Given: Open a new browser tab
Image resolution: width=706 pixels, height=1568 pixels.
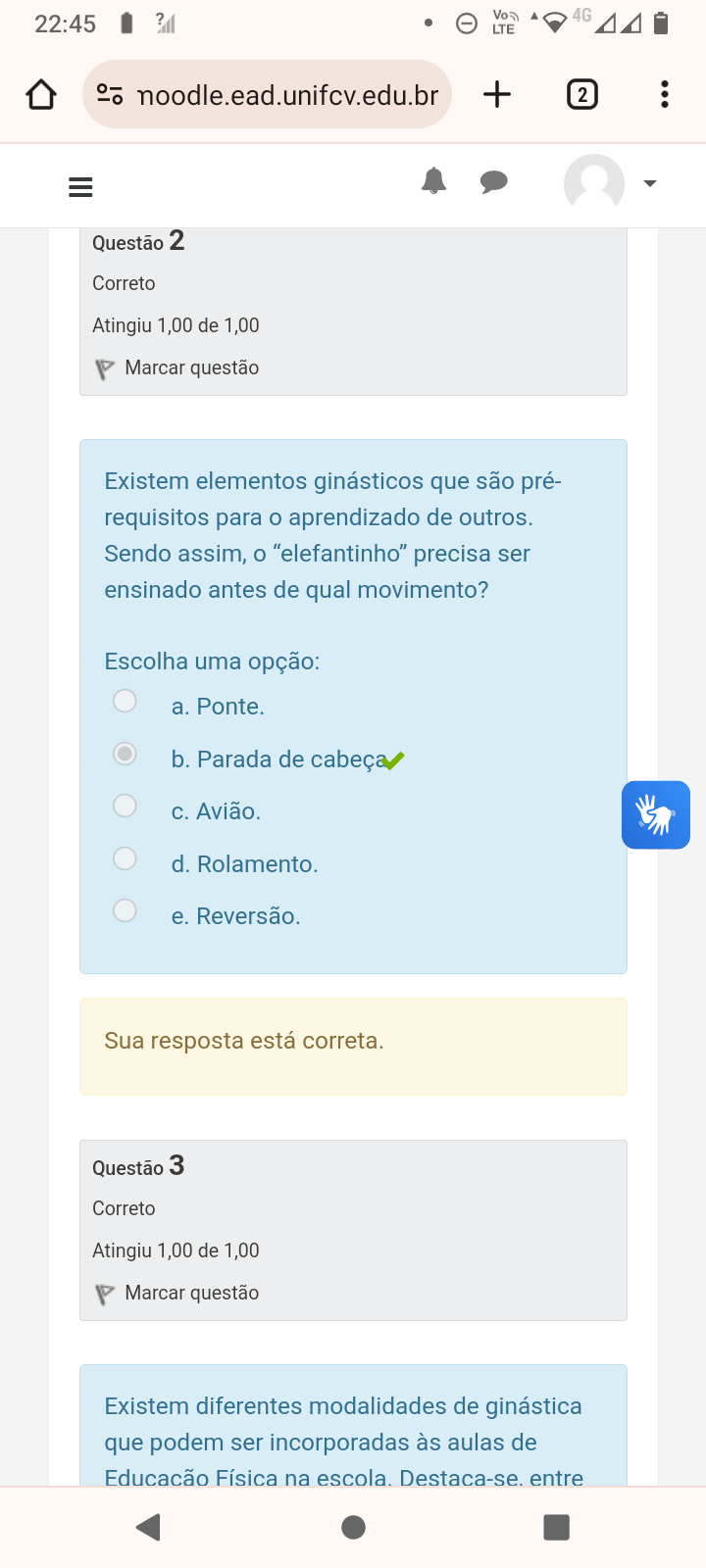Looking at the screenshot, I should (x=497, y=94).
